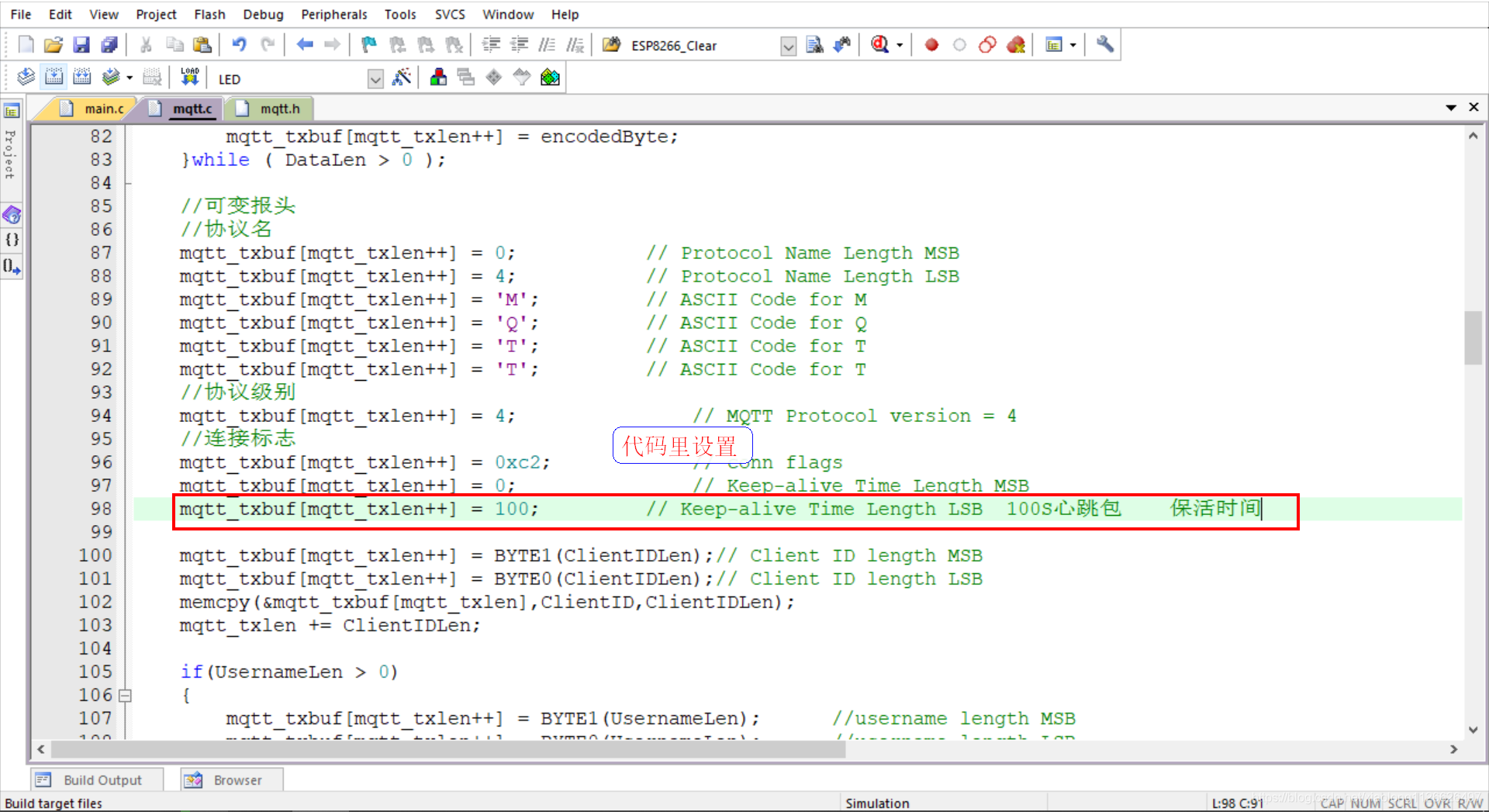Open the Flash menu
1489x812 pixels.
tap(209, 14)
